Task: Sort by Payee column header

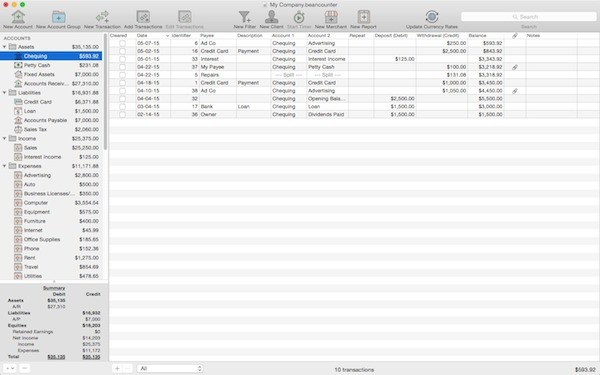Action: (x=217, y=36)
